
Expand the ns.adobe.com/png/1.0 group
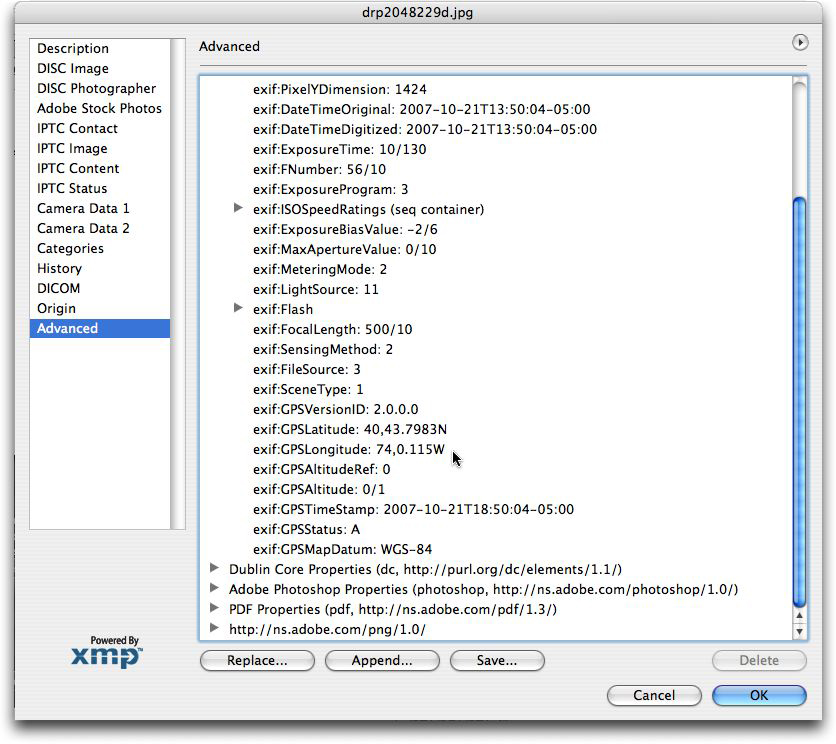[x=214, y=628]
